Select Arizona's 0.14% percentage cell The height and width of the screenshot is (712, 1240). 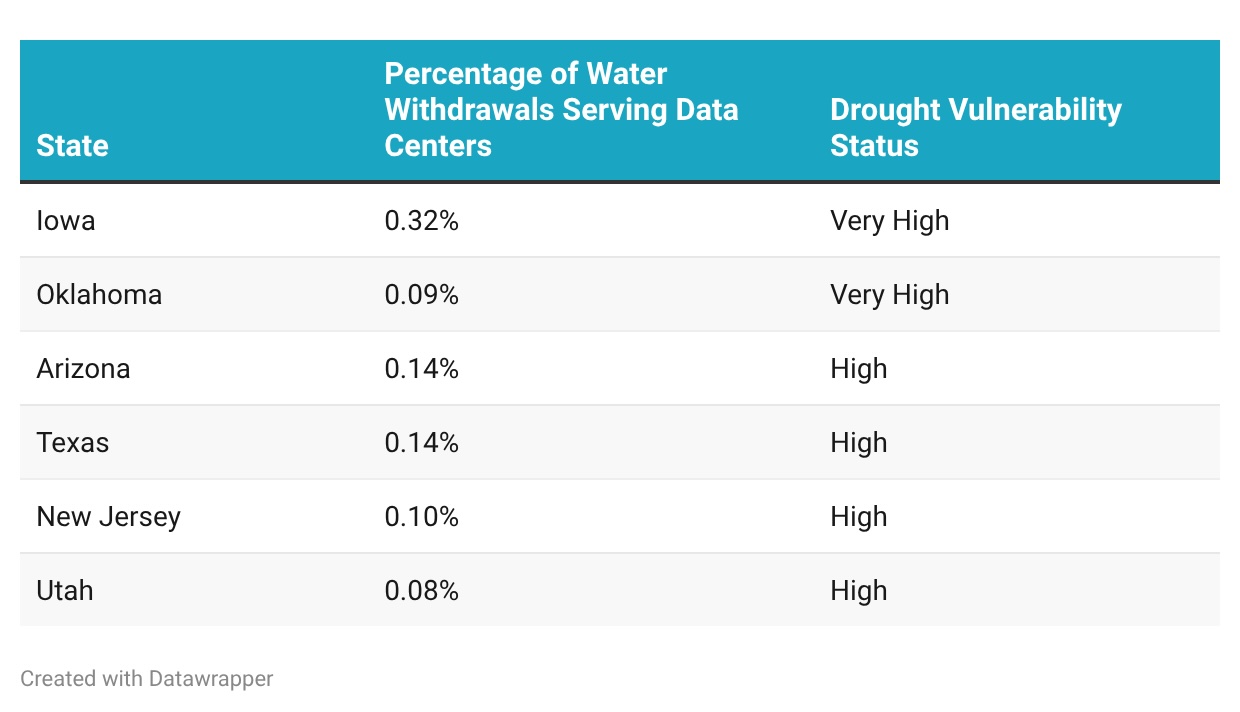point(421,368)
